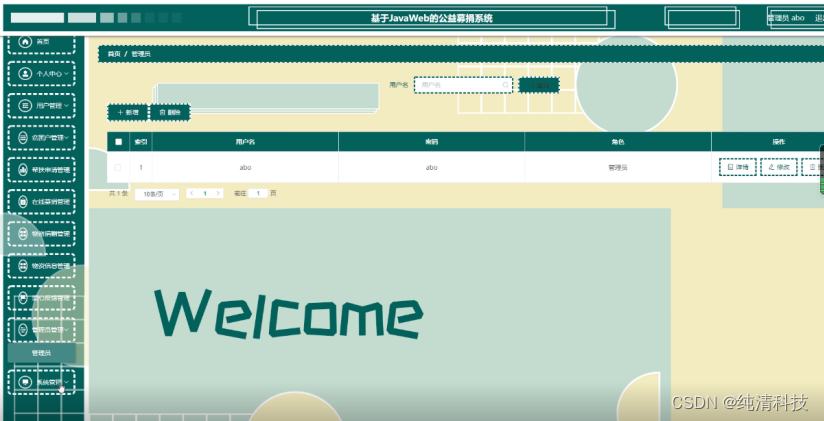This screenshot has height=421, width=824.
Task: Go to the previous page arrow
Action: (192, 193)
